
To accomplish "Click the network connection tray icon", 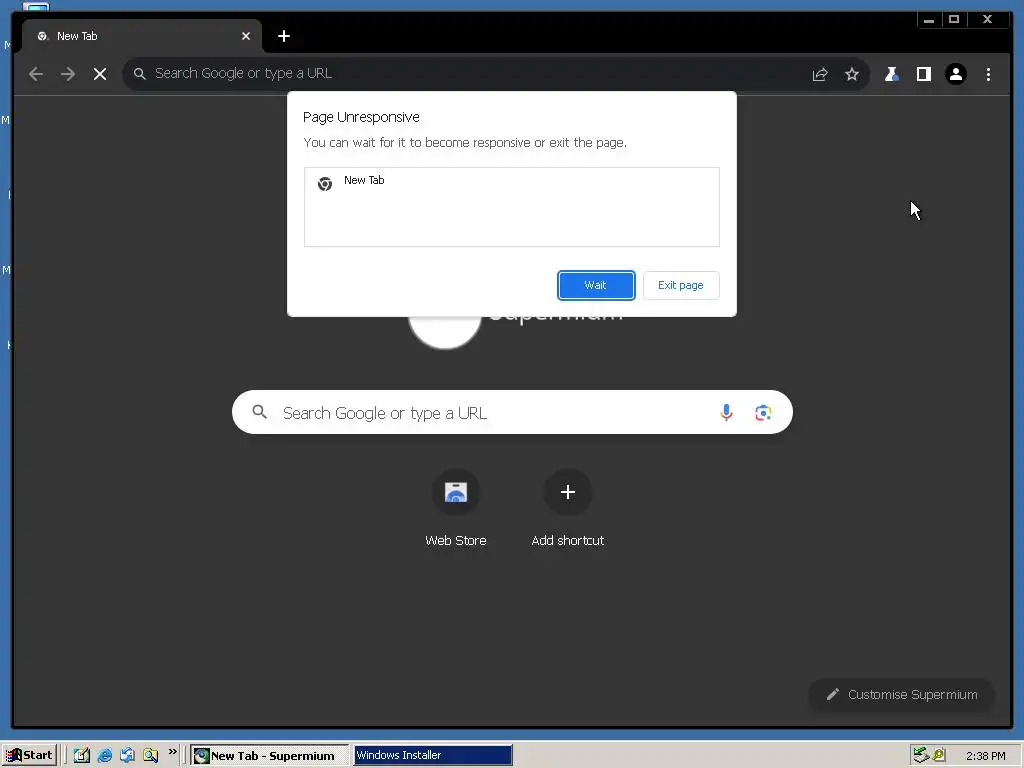I will pos(921,756).
